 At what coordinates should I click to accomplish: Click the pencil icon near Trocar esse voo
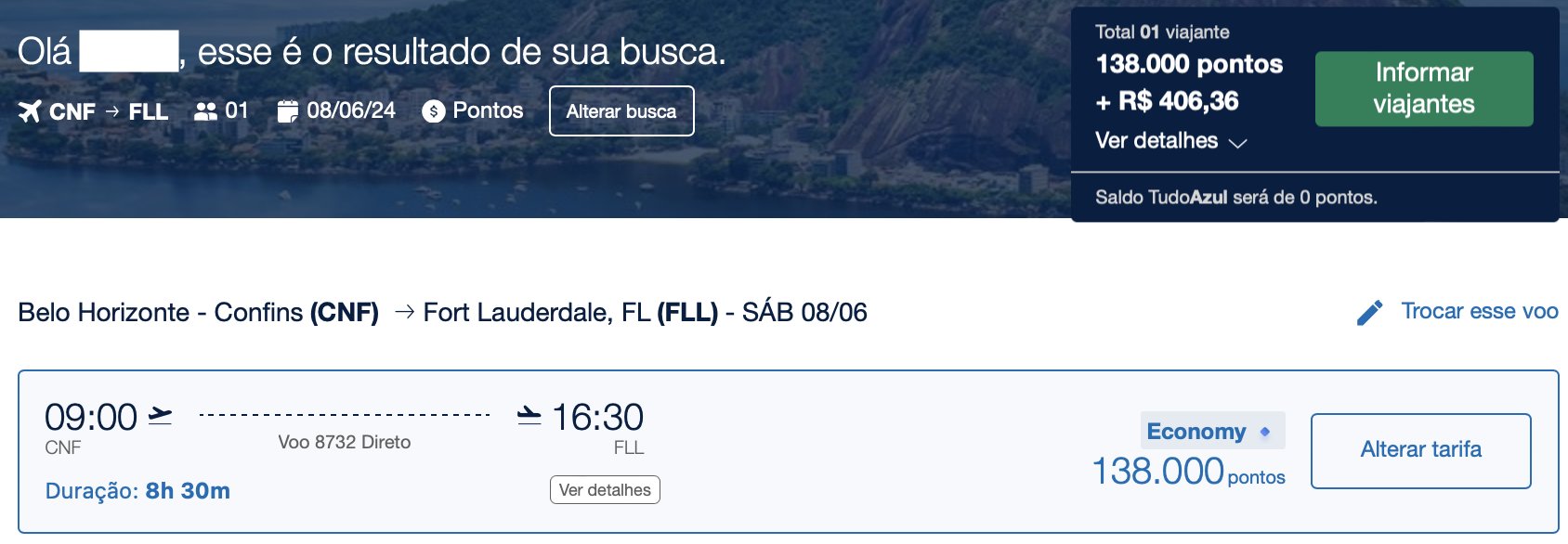click(1369, 313)
